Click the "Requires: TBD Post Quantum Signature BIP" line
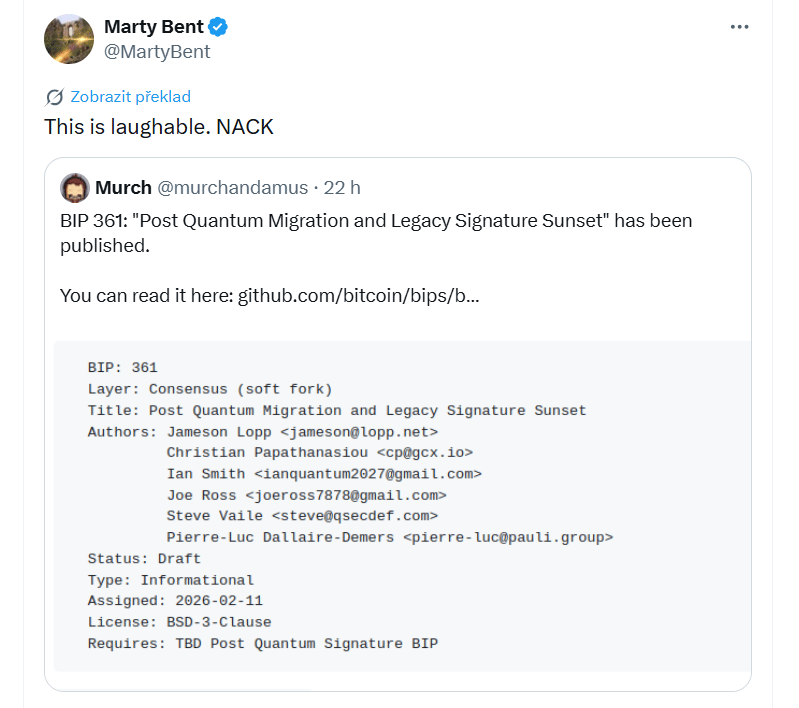 pos(262,643)
